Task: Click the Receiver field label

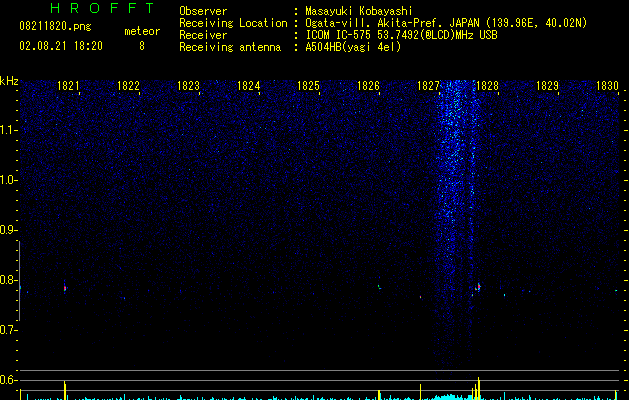Action: point(203,35)
